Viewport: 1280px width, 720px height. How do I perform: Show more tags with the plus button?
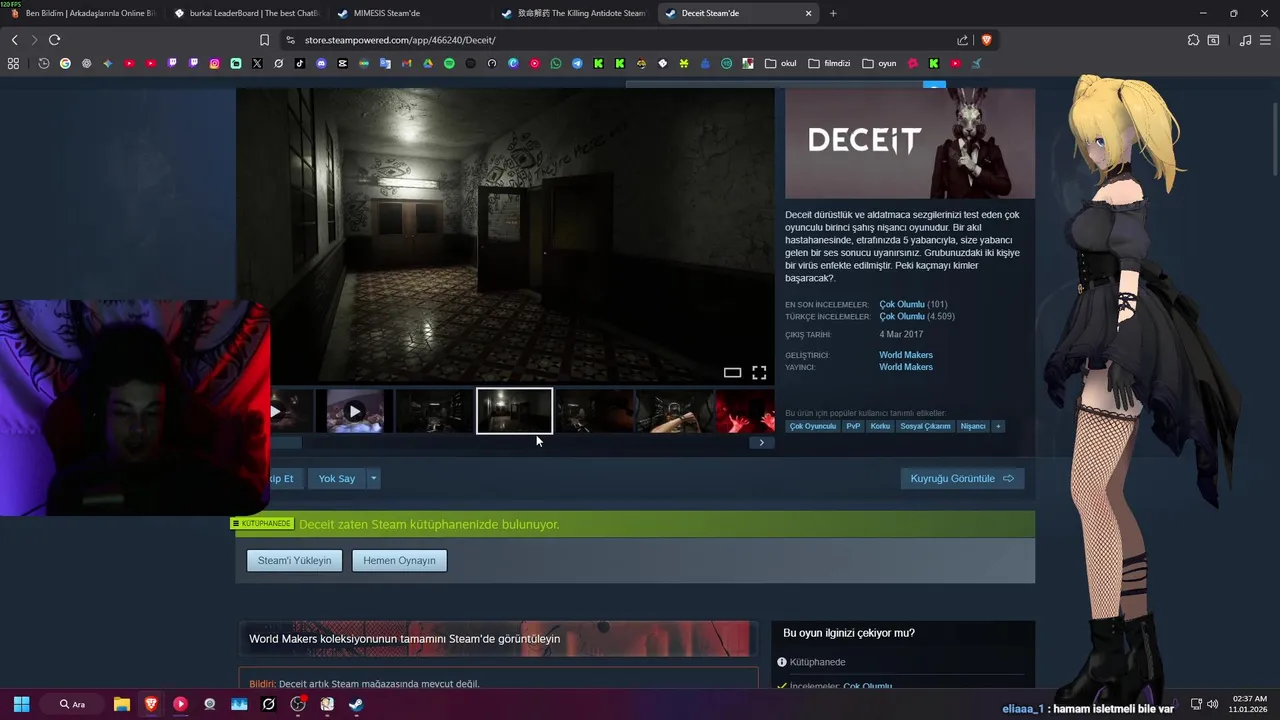(x=997, y=426)
